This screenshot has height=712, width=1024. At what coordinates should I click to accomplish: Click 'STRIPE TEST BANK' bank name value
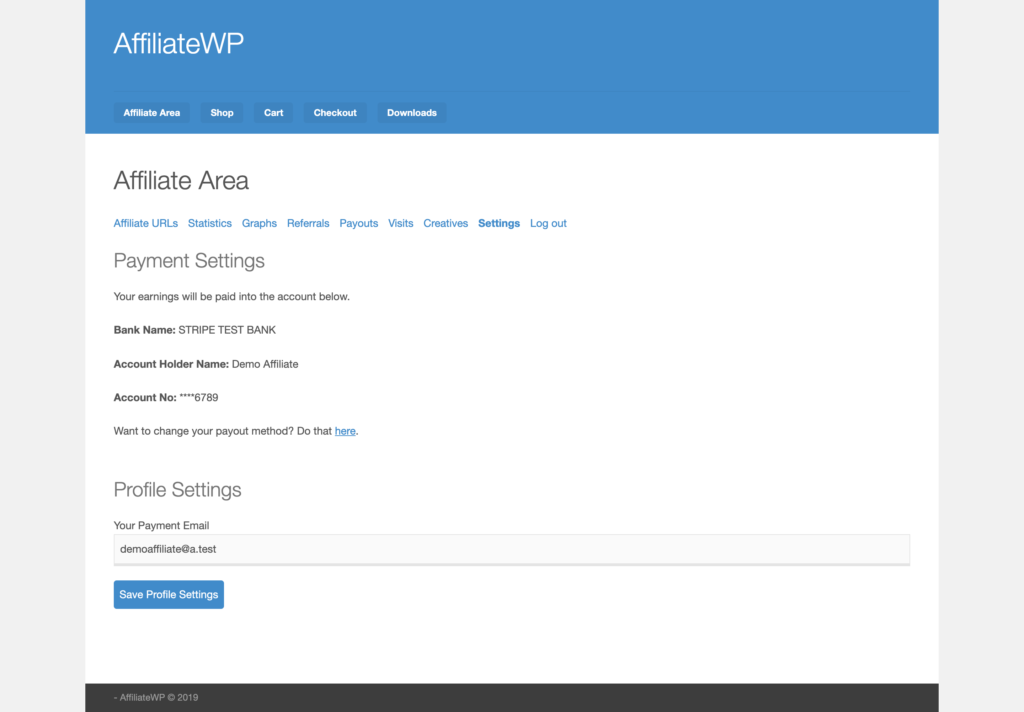[x=227, y=330]
